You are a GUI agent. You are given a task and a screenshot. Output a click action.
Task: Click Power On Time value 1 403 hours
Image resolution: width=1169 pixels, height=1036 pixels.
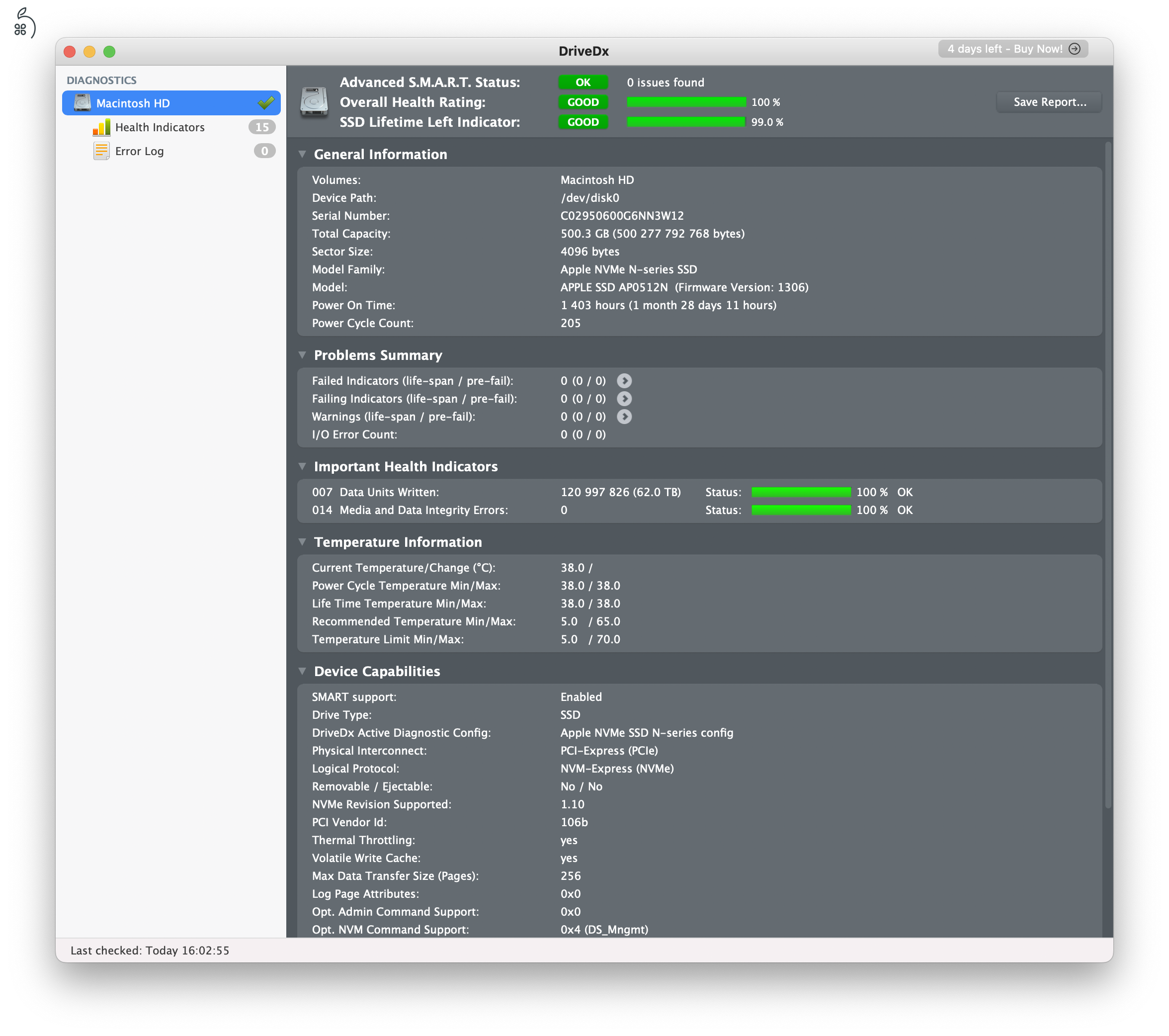(x=668, y=305)
